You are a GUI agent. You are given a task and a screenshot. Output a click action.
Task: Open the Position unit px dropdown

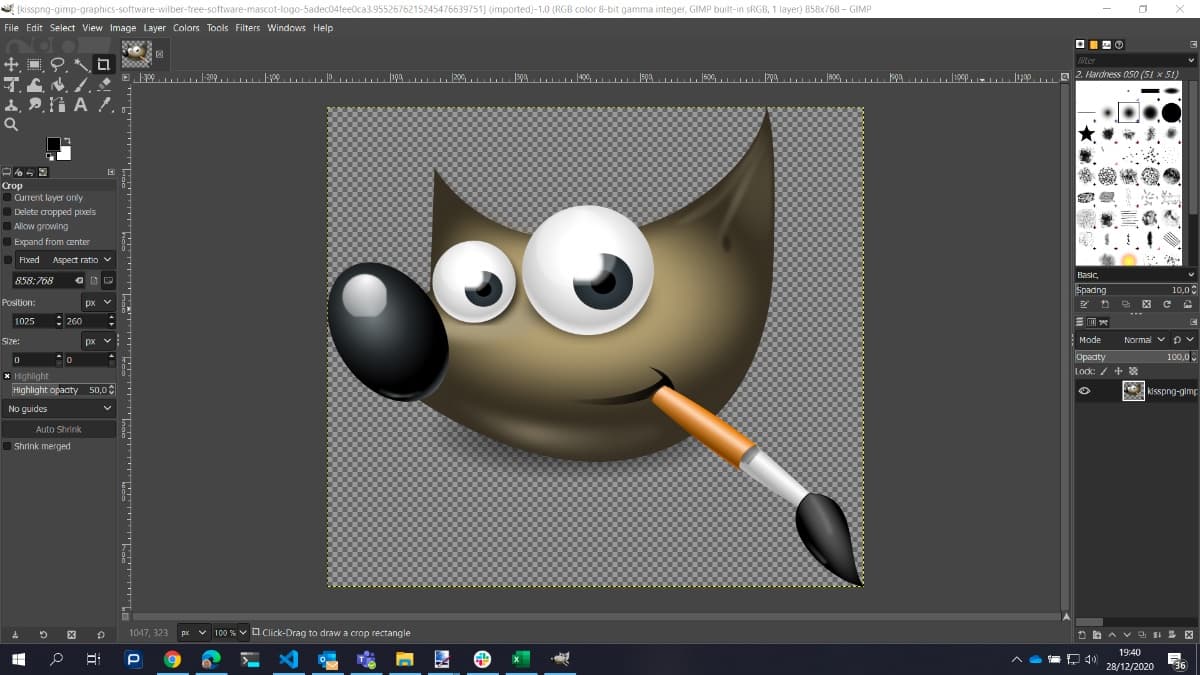(98, 302)
